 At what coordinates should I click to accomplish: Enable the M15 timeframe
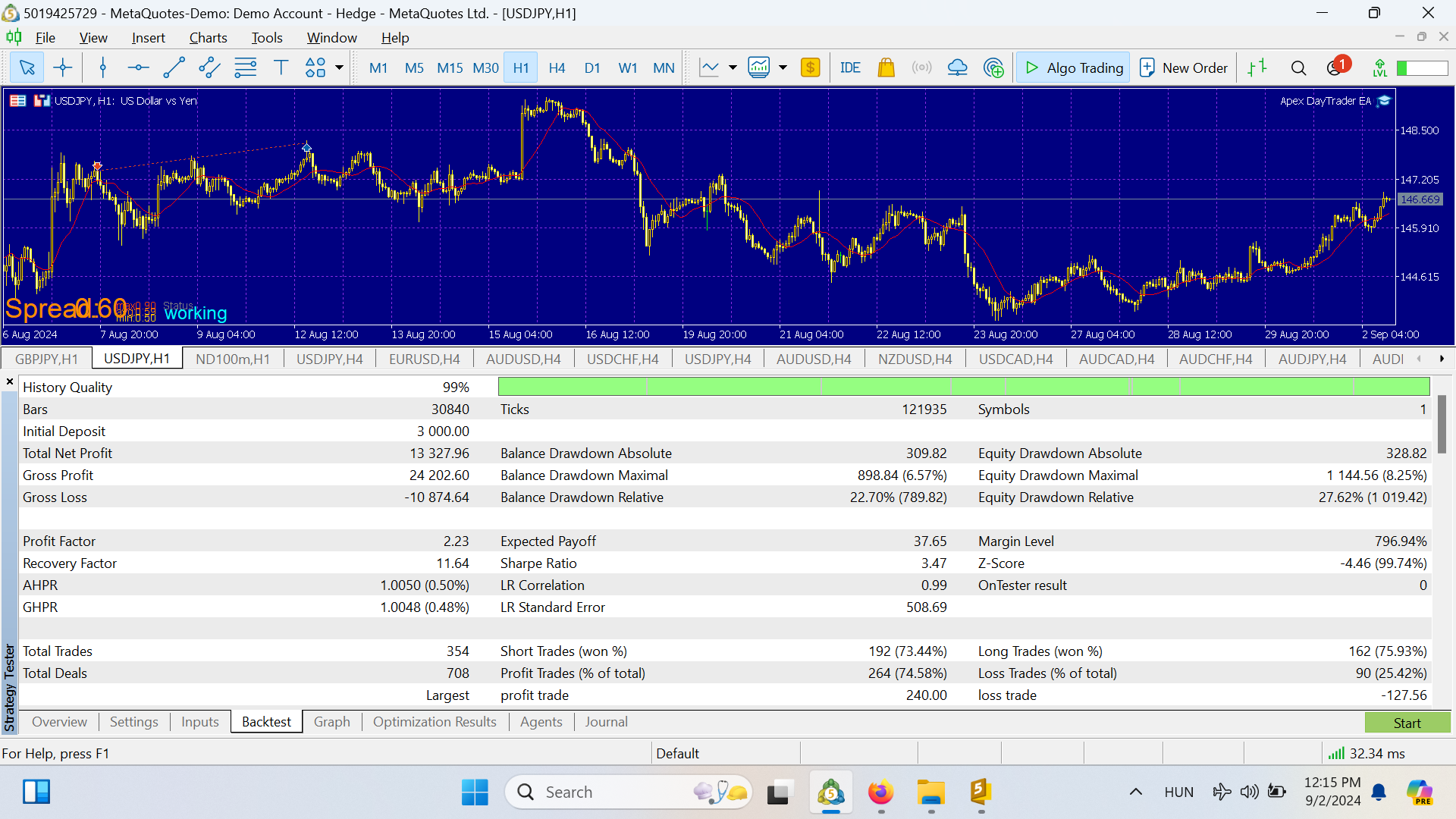pos(449,67)
